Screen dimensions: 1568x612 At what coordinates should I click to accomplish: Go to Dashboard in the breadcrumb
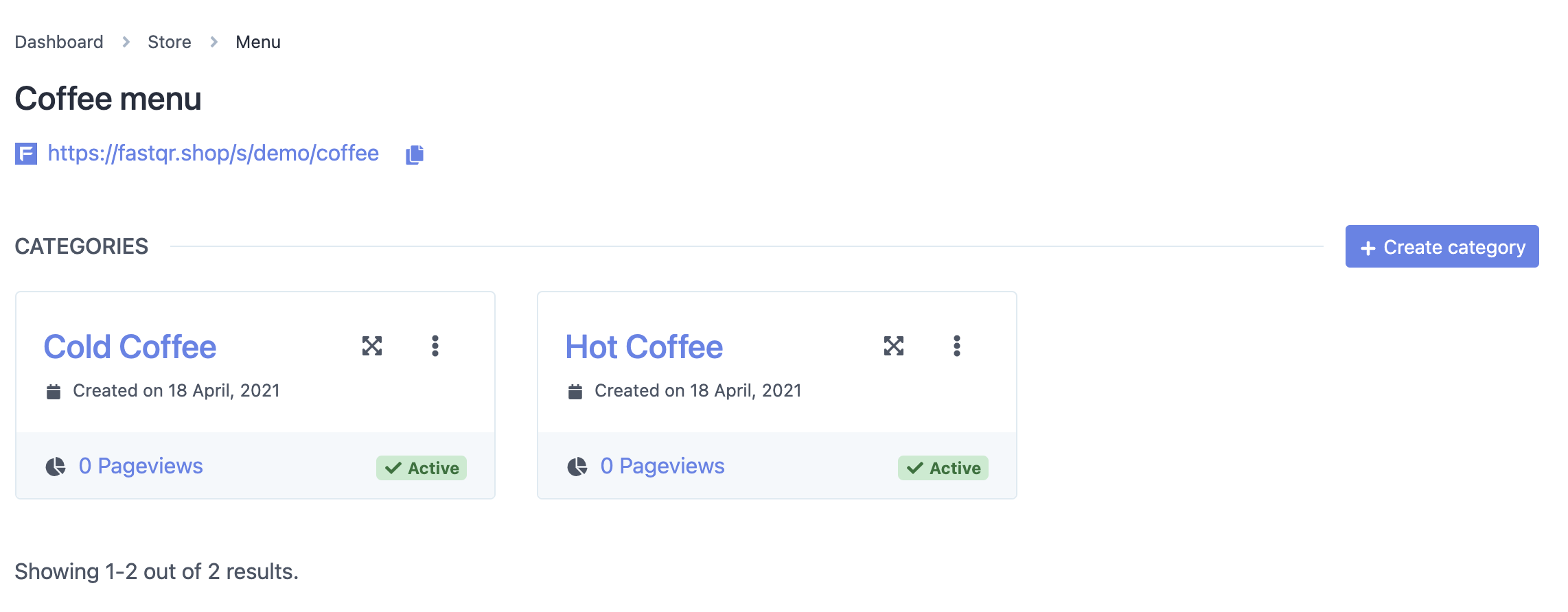point(59,42)
